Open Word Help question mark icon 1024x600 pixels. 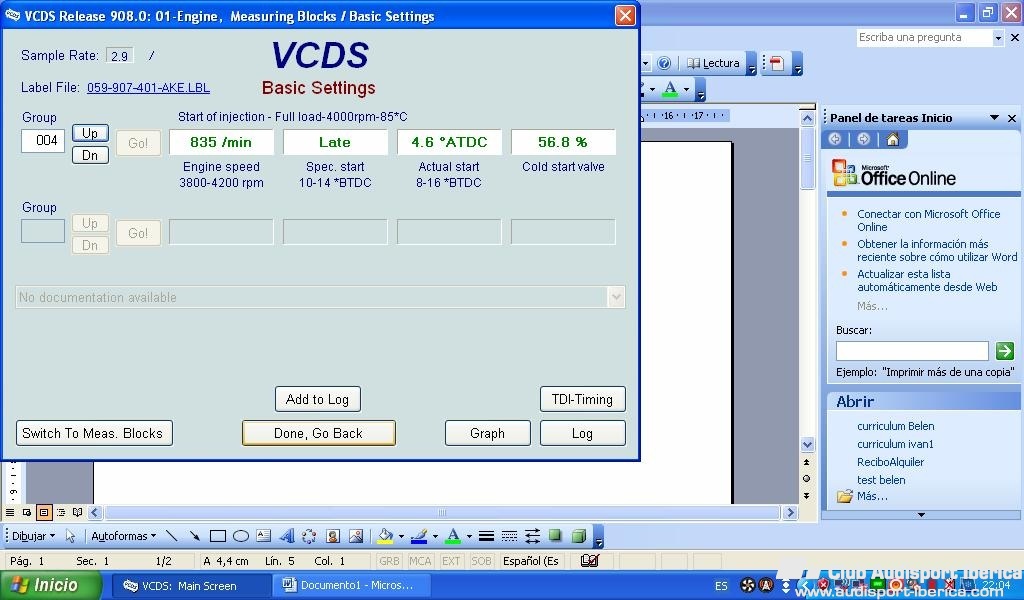pyautogui.click(x=664, y=63)
